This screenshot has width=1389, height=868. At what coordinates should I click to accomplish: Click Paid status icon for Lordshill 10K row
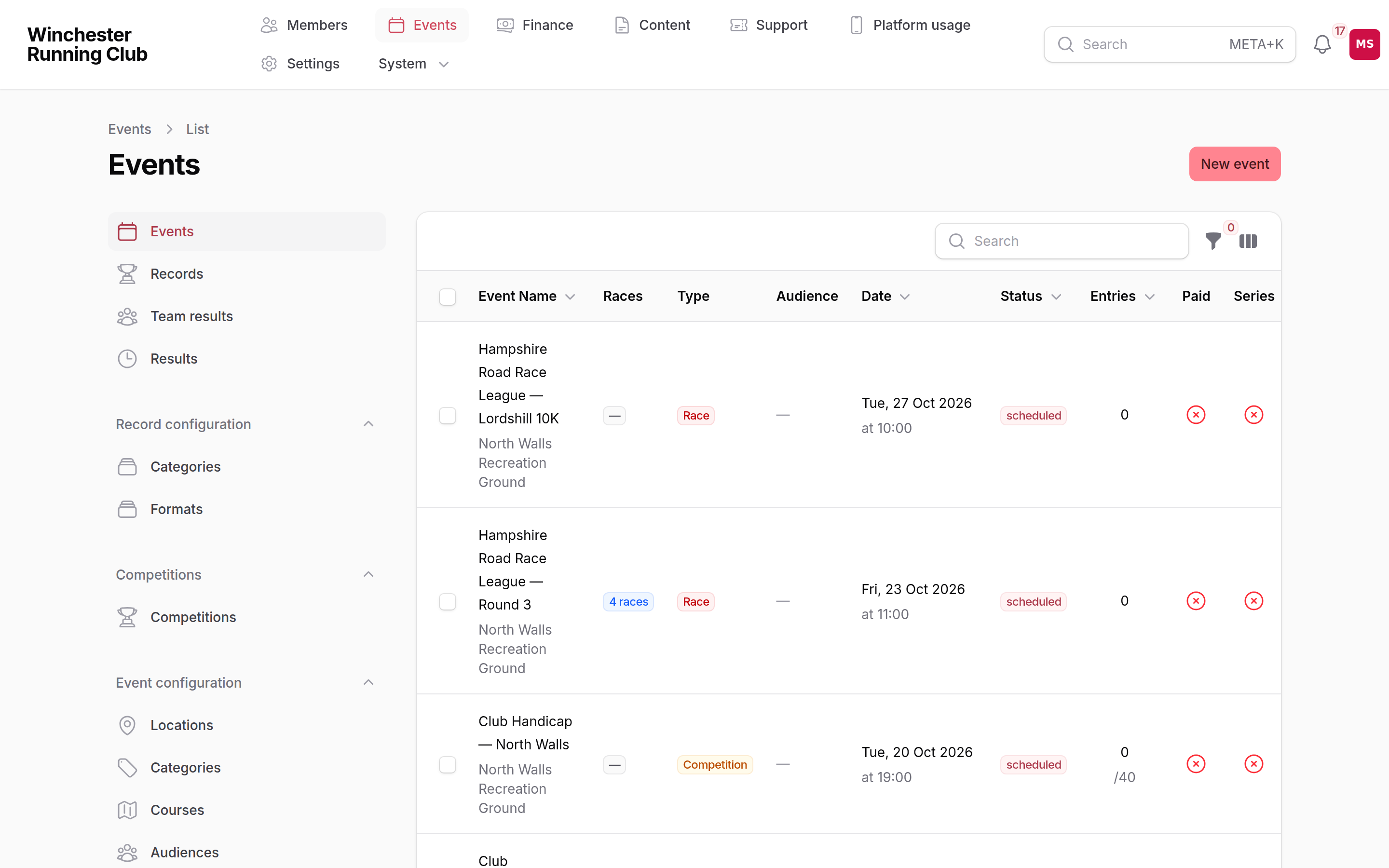(x=1196, y=415)
